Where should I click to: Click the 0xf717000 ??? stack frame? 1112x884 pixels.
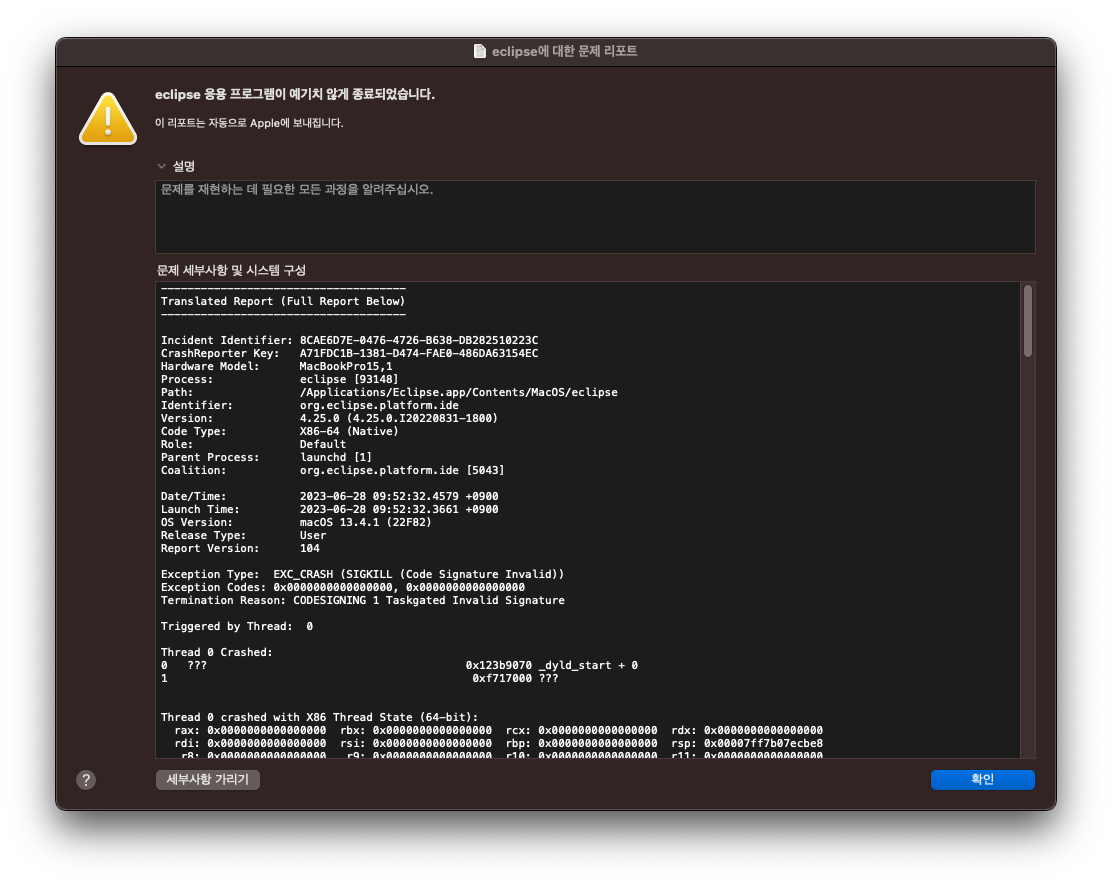point(360,678)
